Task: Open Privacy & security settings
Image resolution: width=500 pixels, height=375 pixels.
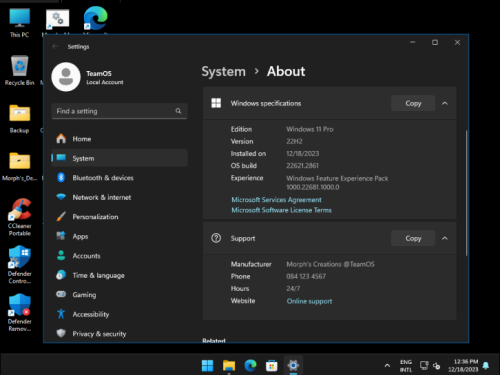Action: coord(119,333)
